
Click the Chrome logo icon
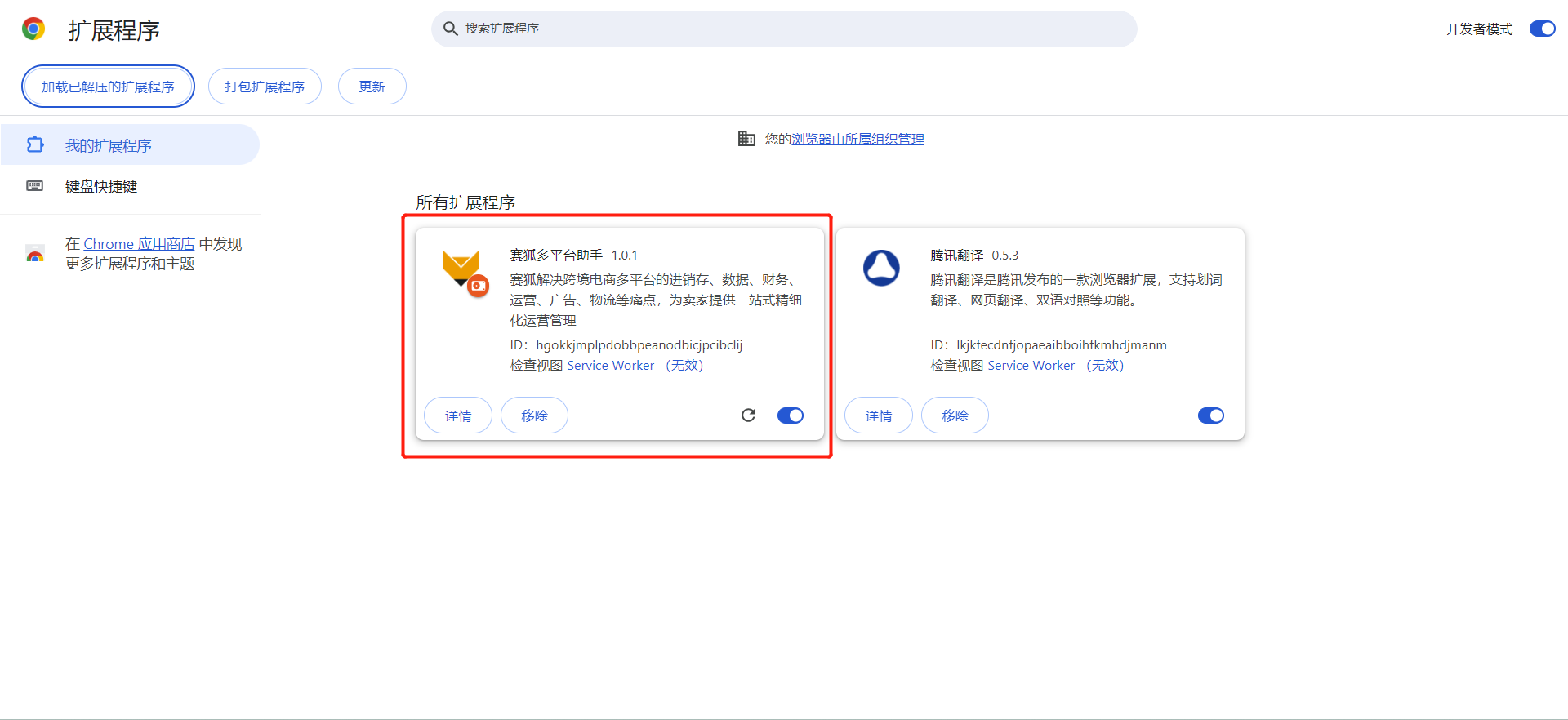click(33, 29)
